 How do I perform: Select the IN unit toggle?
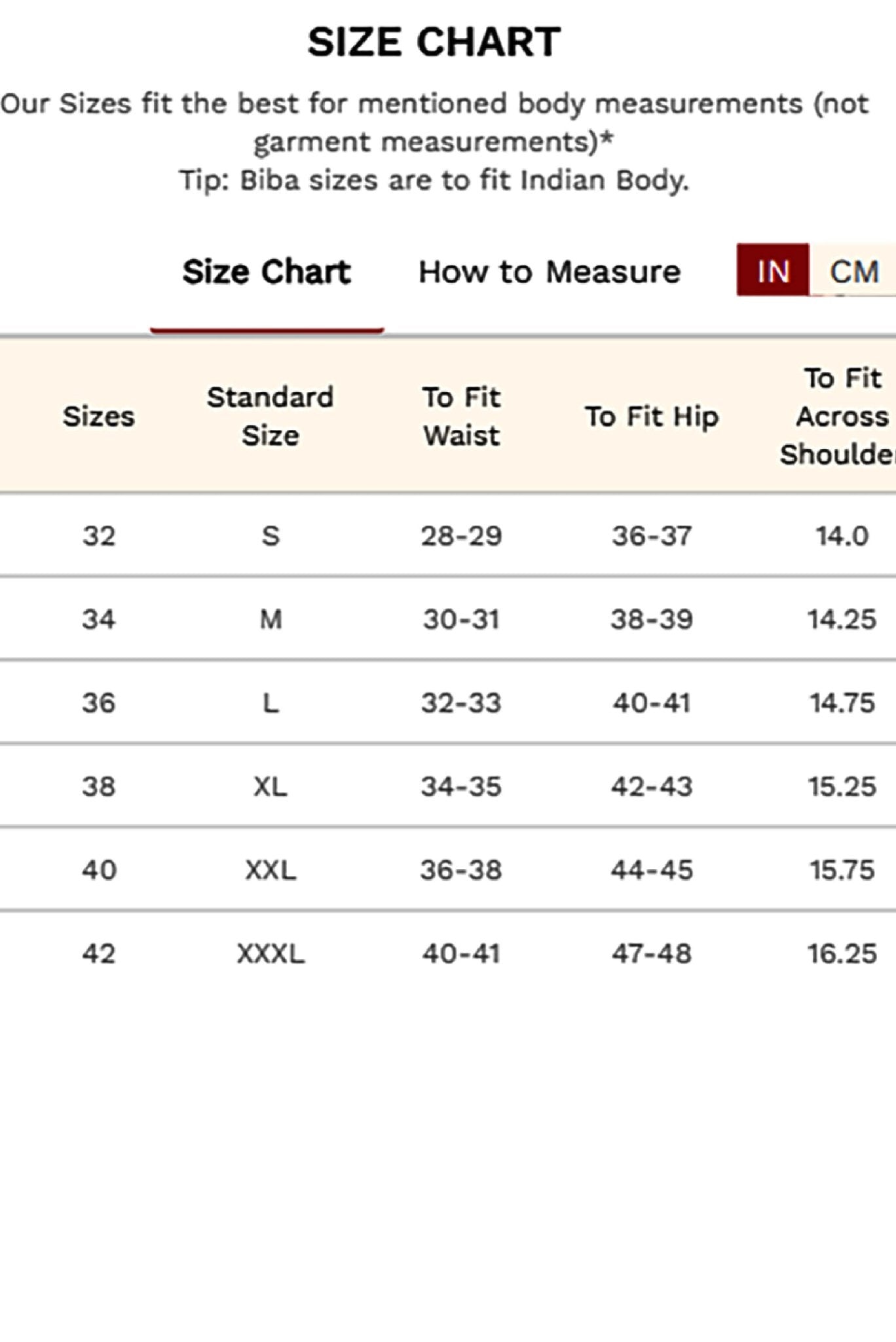773,271
